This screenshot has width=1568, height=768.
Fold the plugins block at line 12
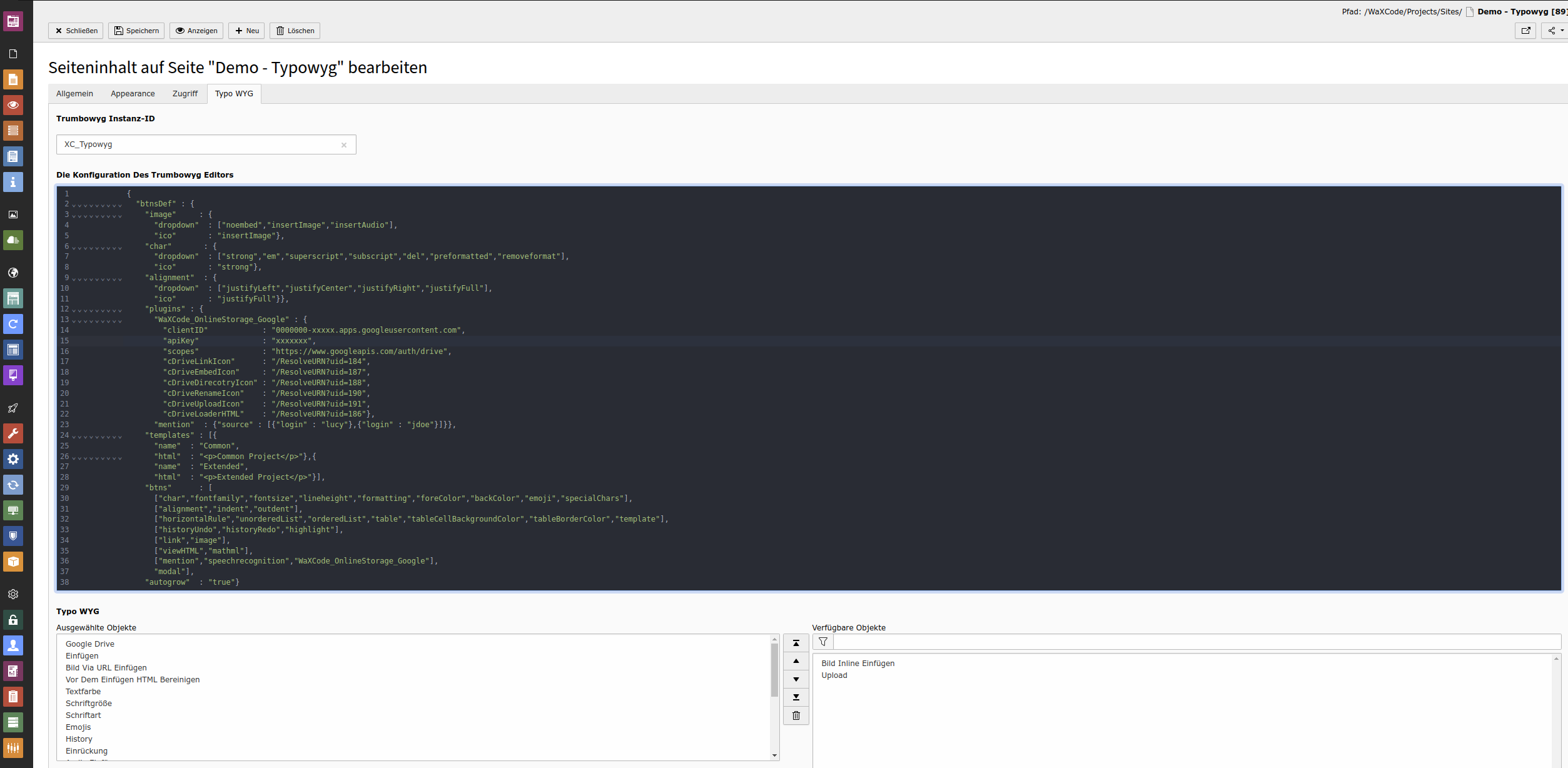click(x=97, y=310)
